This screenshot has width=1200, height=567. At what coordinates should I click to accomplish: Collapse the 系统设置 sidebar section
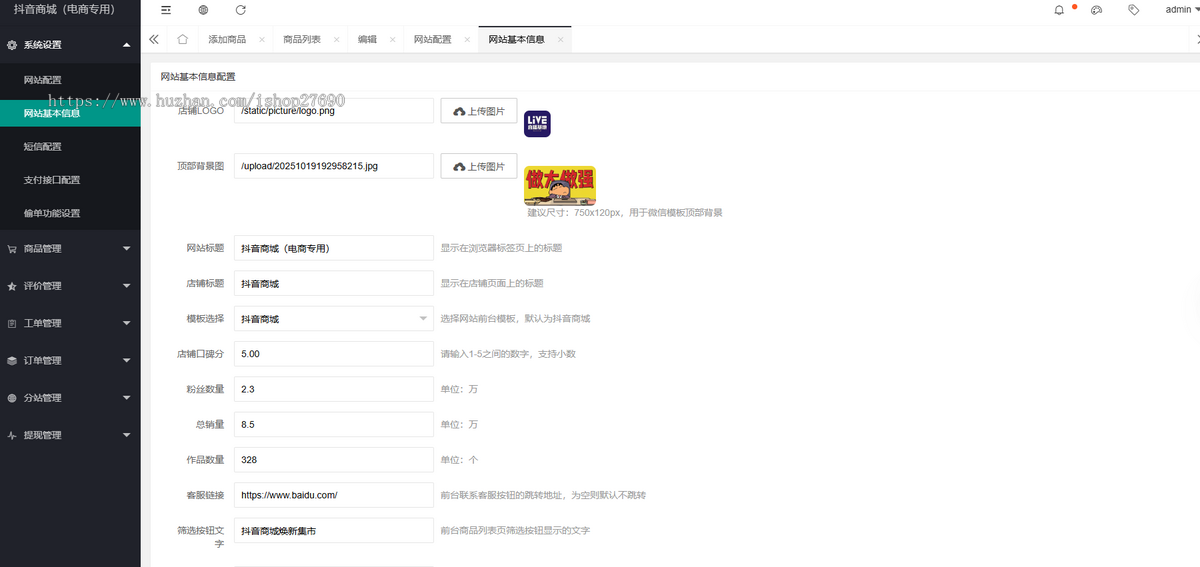click(x=70, y=45)
